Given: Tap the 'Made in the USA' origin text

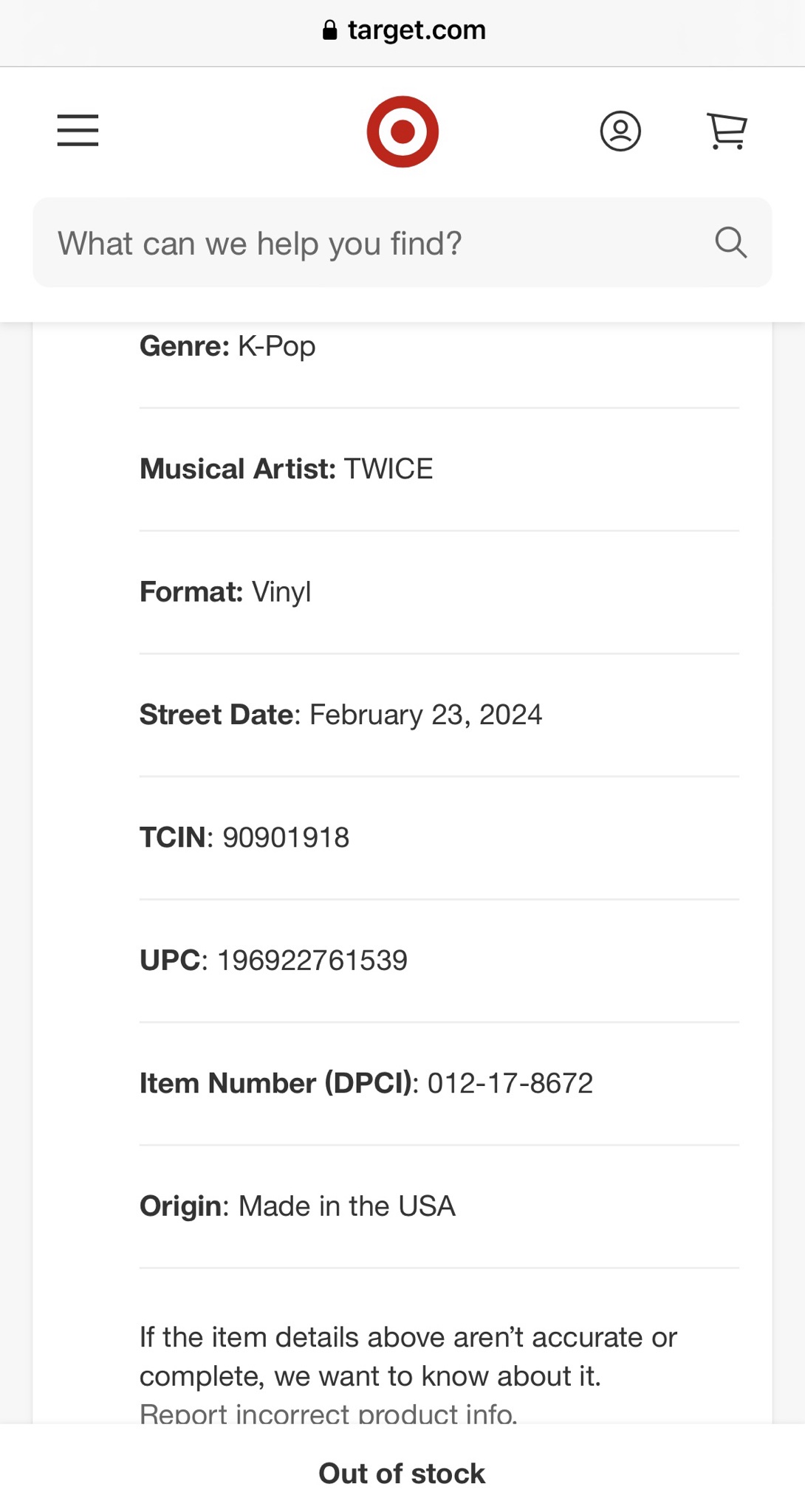Looking at the screenshot, I should tap(346, 1206).
